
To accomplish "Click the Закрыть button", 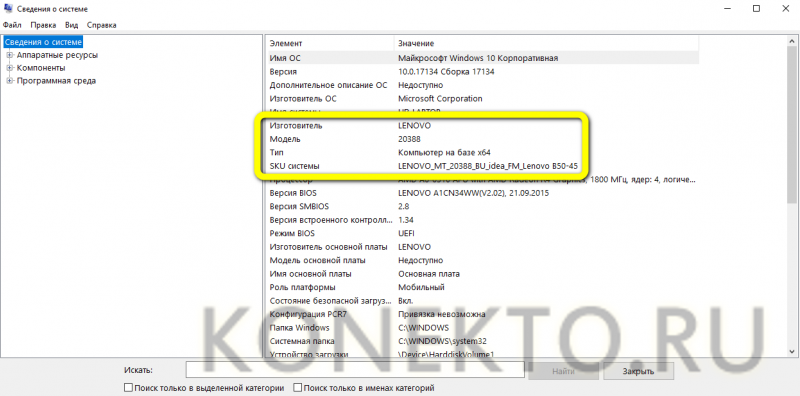I will tap(638, 371).
